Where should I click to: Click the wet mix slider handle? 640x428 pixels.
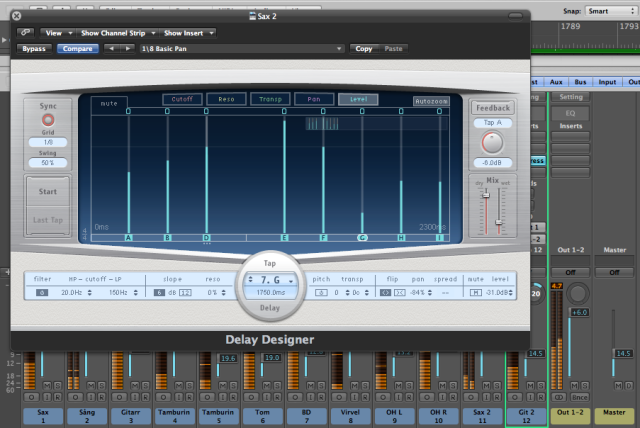tap(498, 222)
